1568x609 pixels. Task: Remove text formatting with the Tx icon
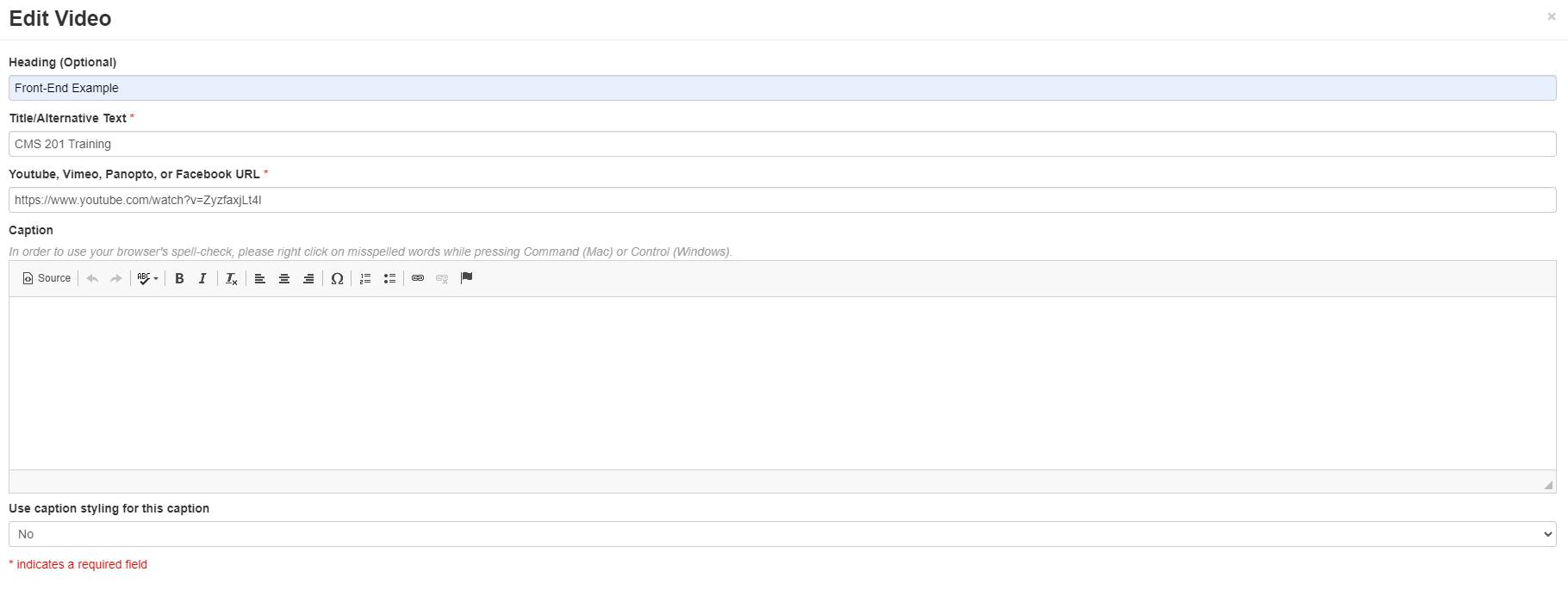pyautogui.click(x=231, y=278)
